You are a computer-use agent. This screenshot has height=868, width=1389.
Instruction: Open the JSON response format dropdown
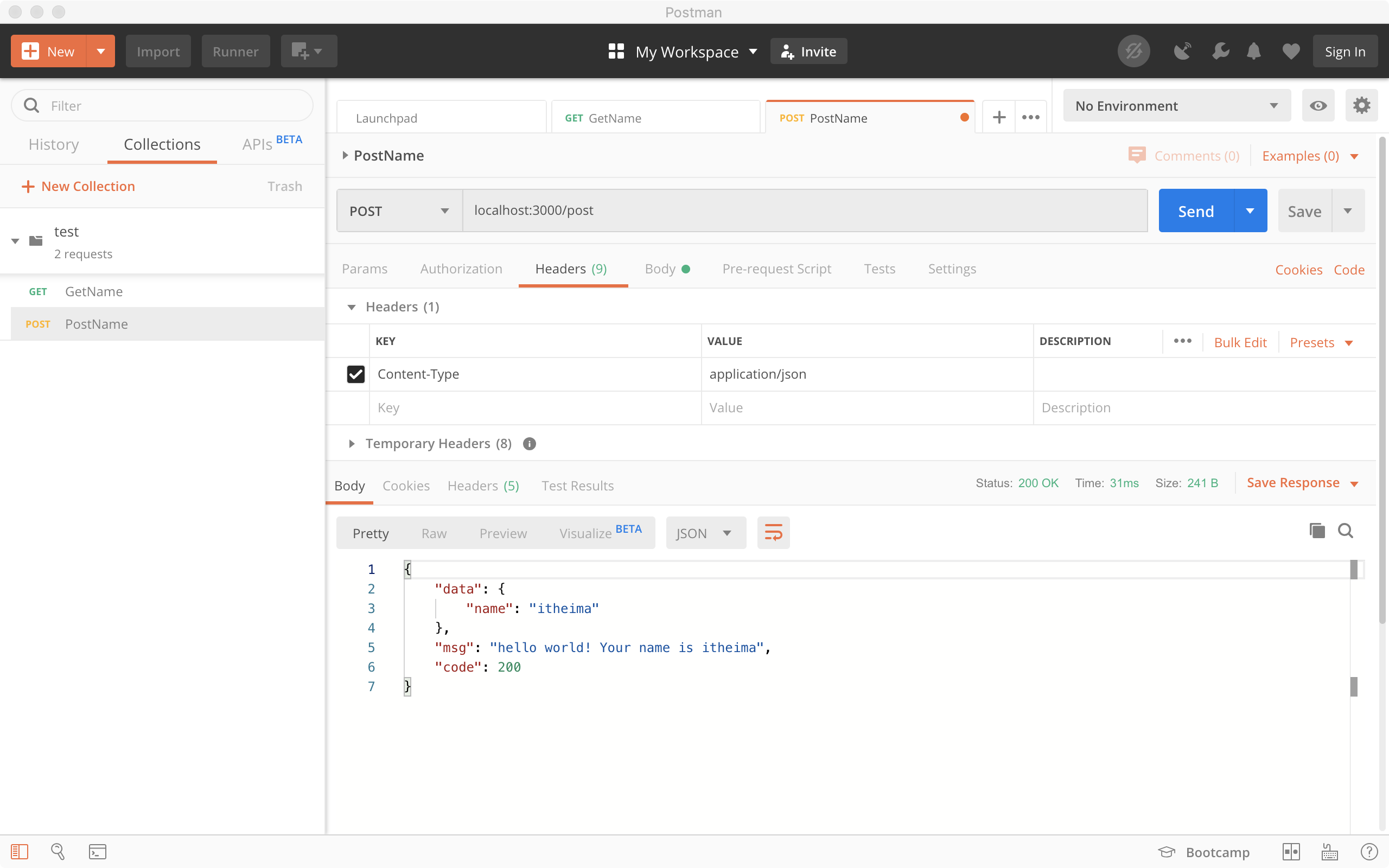(x=706, y=533)
